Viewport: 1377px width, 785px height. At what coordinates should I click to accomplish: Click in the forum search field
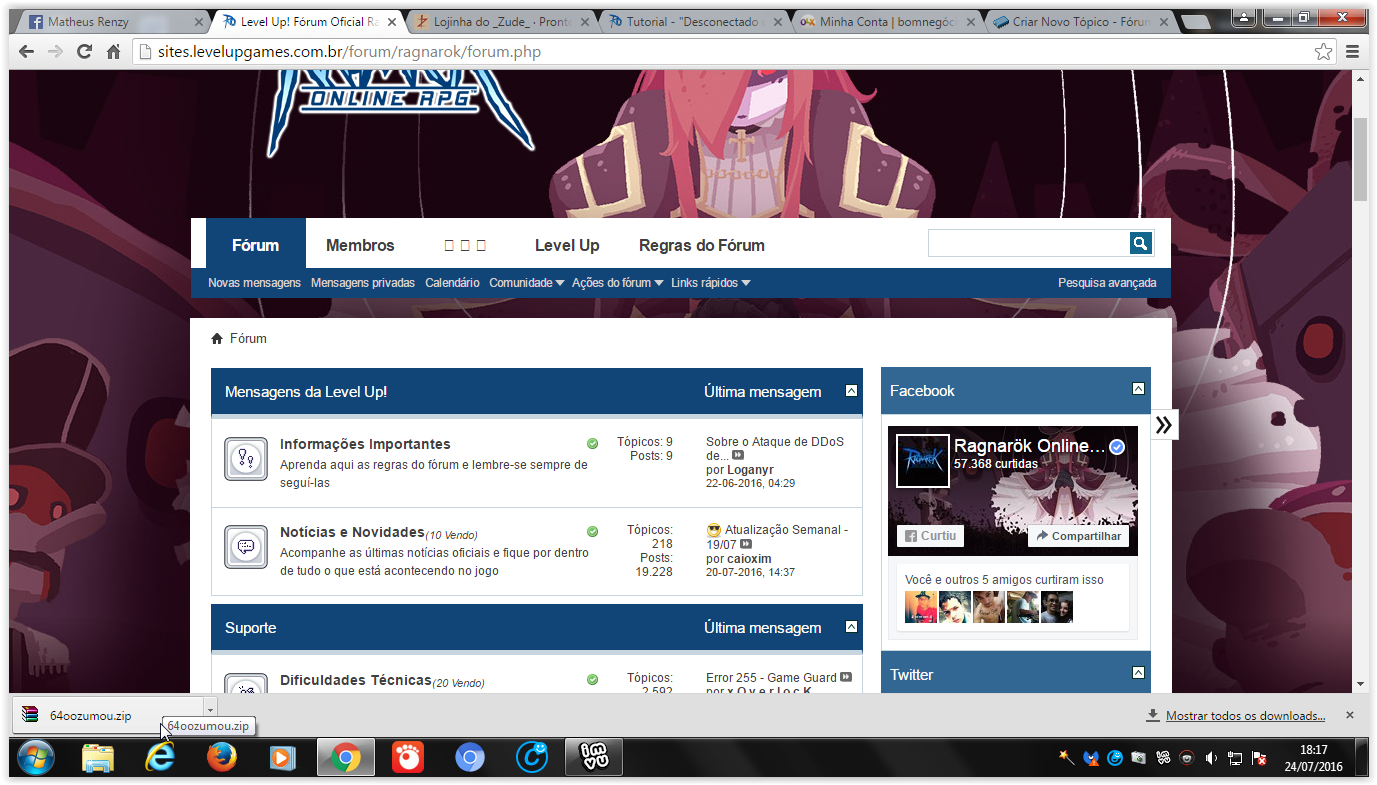(x=1029, y=243)
